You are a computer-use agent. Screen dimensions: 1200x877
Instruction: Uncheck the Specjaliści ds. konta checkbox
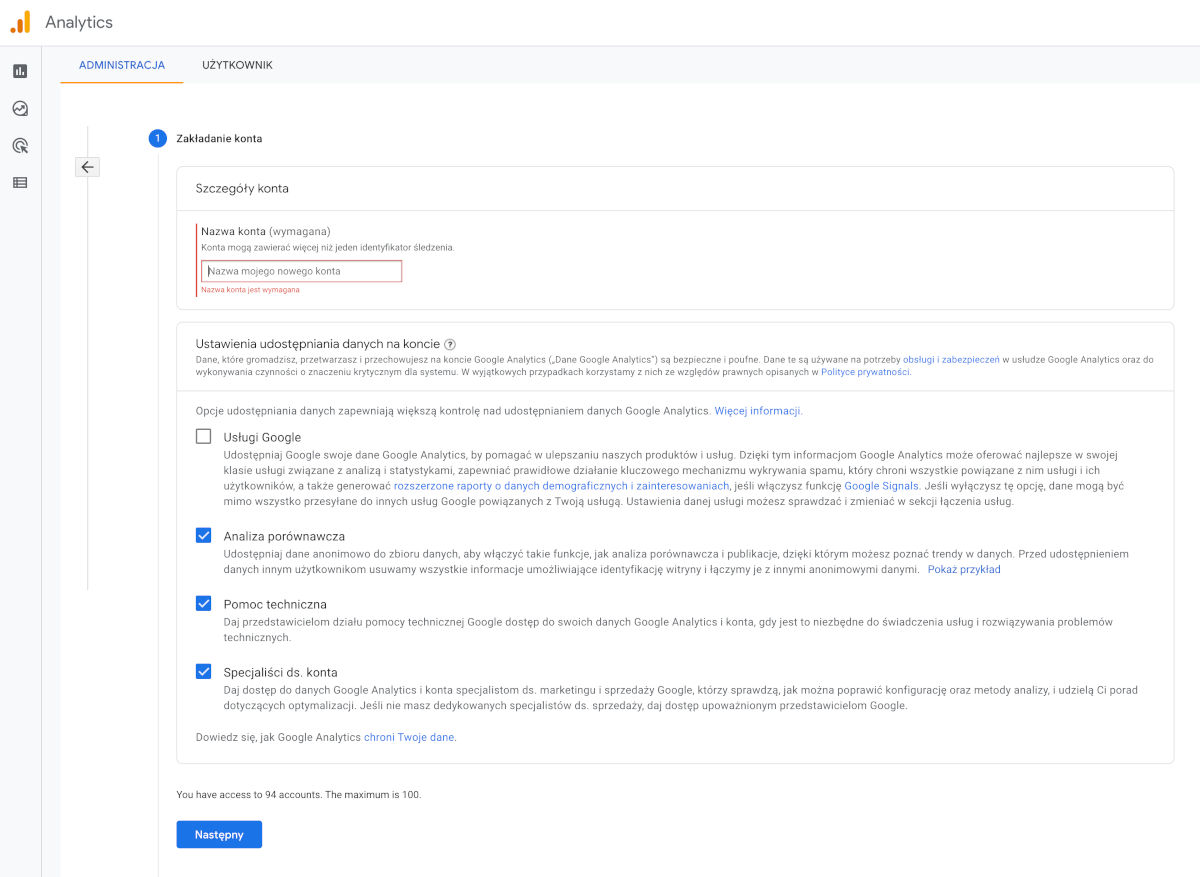click(204, 671)
